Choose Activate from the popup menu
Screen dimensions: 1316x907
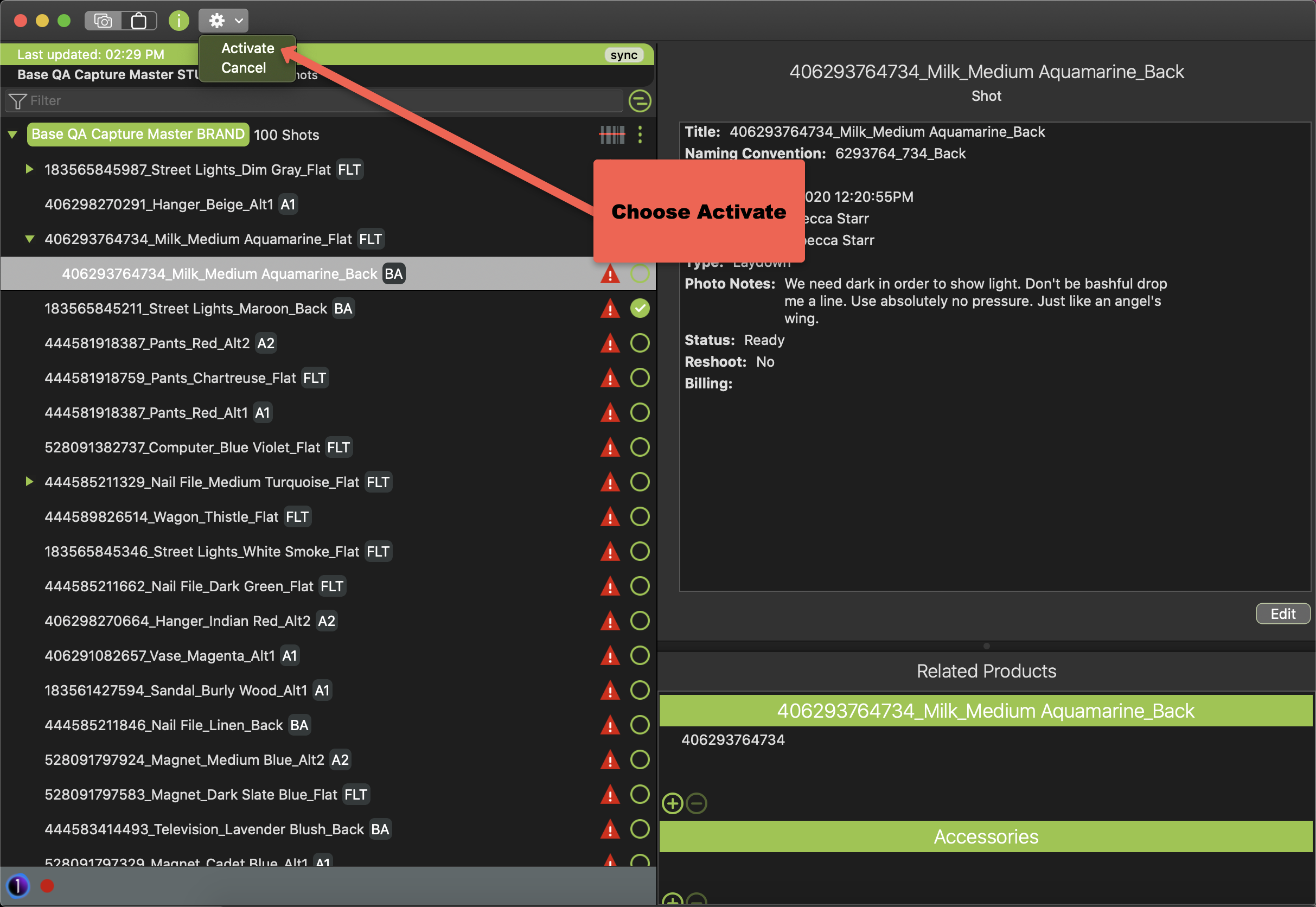tap(247, 48)
